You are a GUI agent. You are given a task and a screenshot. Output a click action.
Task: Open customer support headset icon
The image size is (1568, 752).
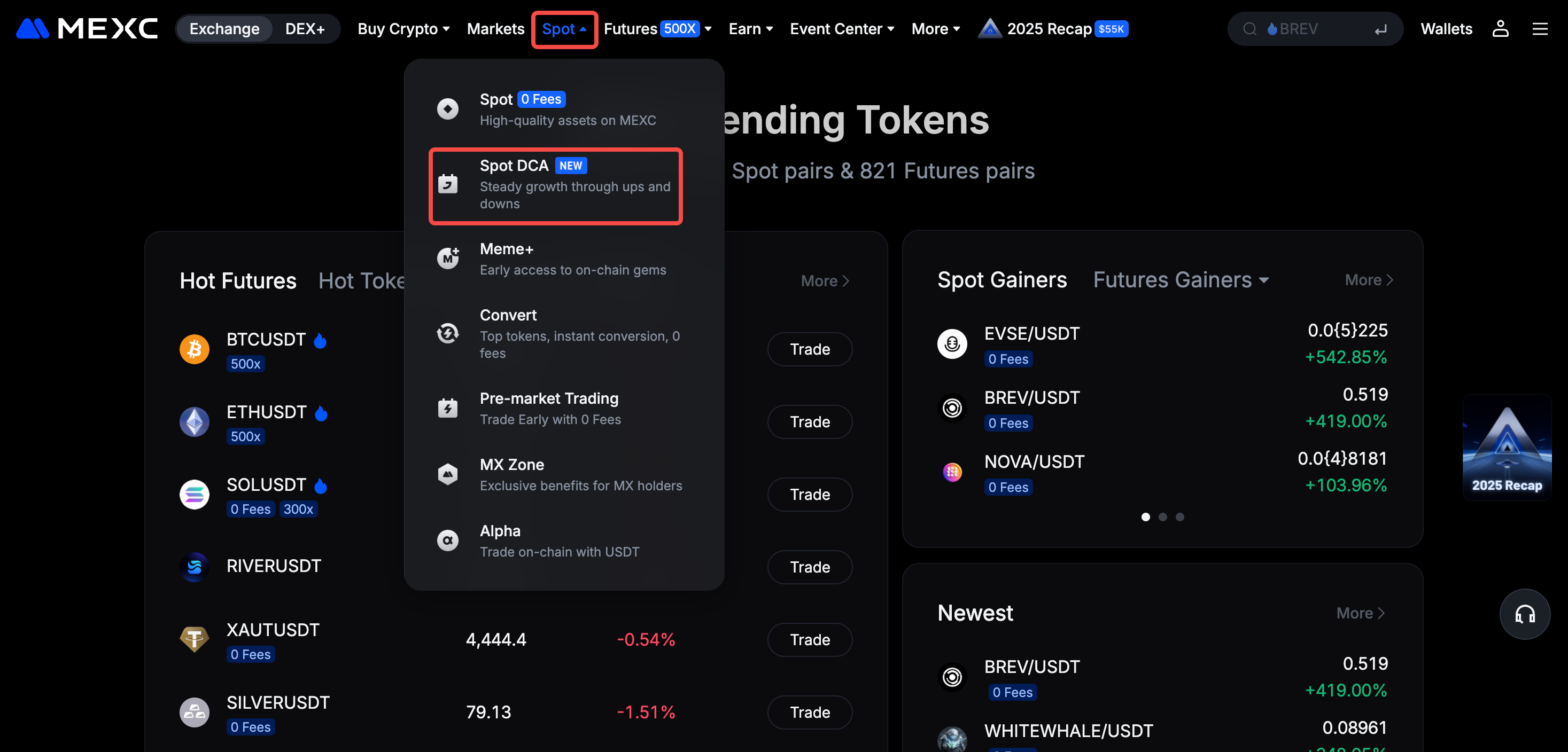tap(1524, 614)
